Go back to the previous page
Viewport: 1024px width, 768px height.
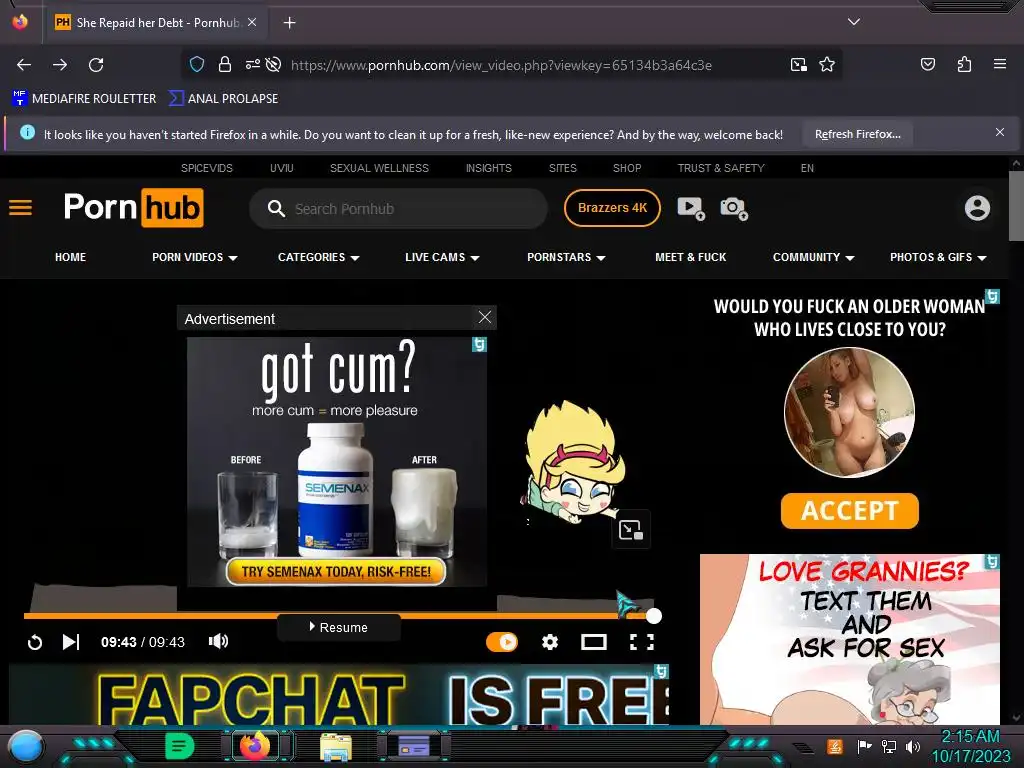[x=24, y=65]
